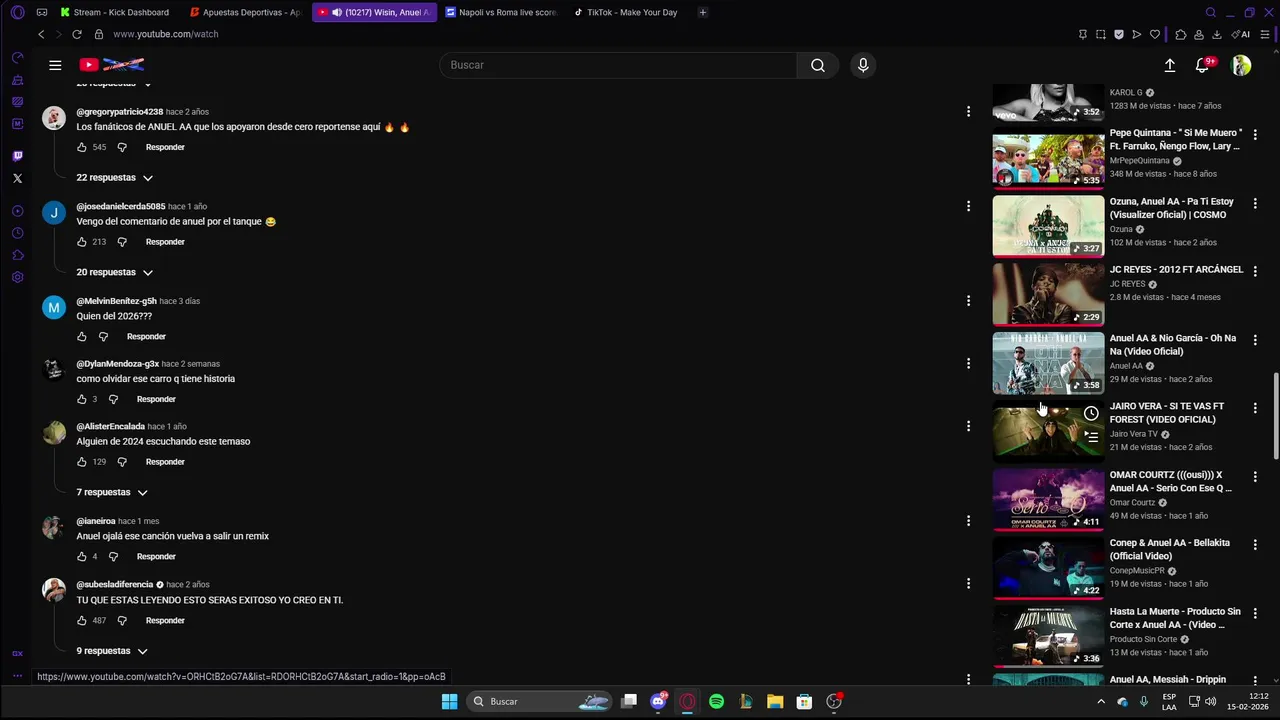Open File Explorer from the taskbar
1280x720 pixels.
click(x=775, y=702)
